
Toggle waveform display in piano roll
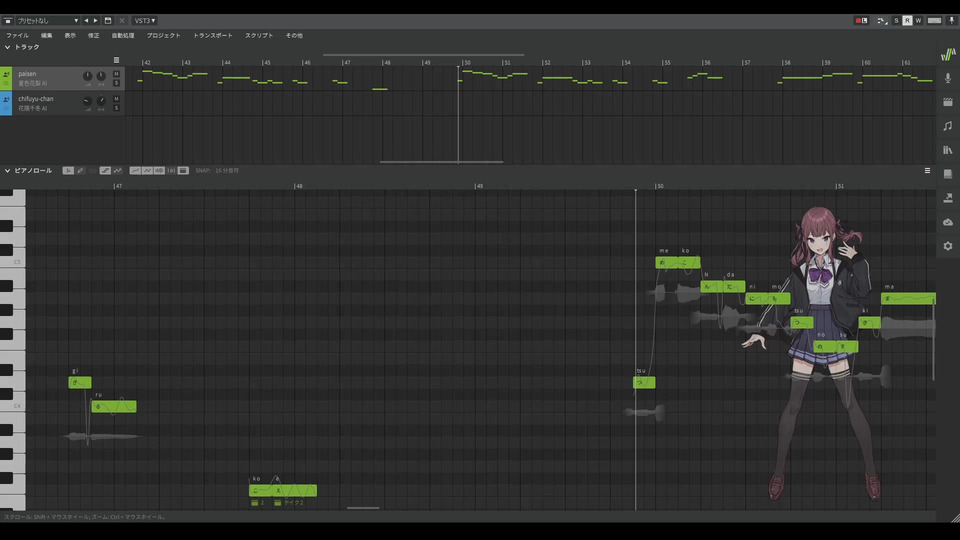[x=159, y=171]
